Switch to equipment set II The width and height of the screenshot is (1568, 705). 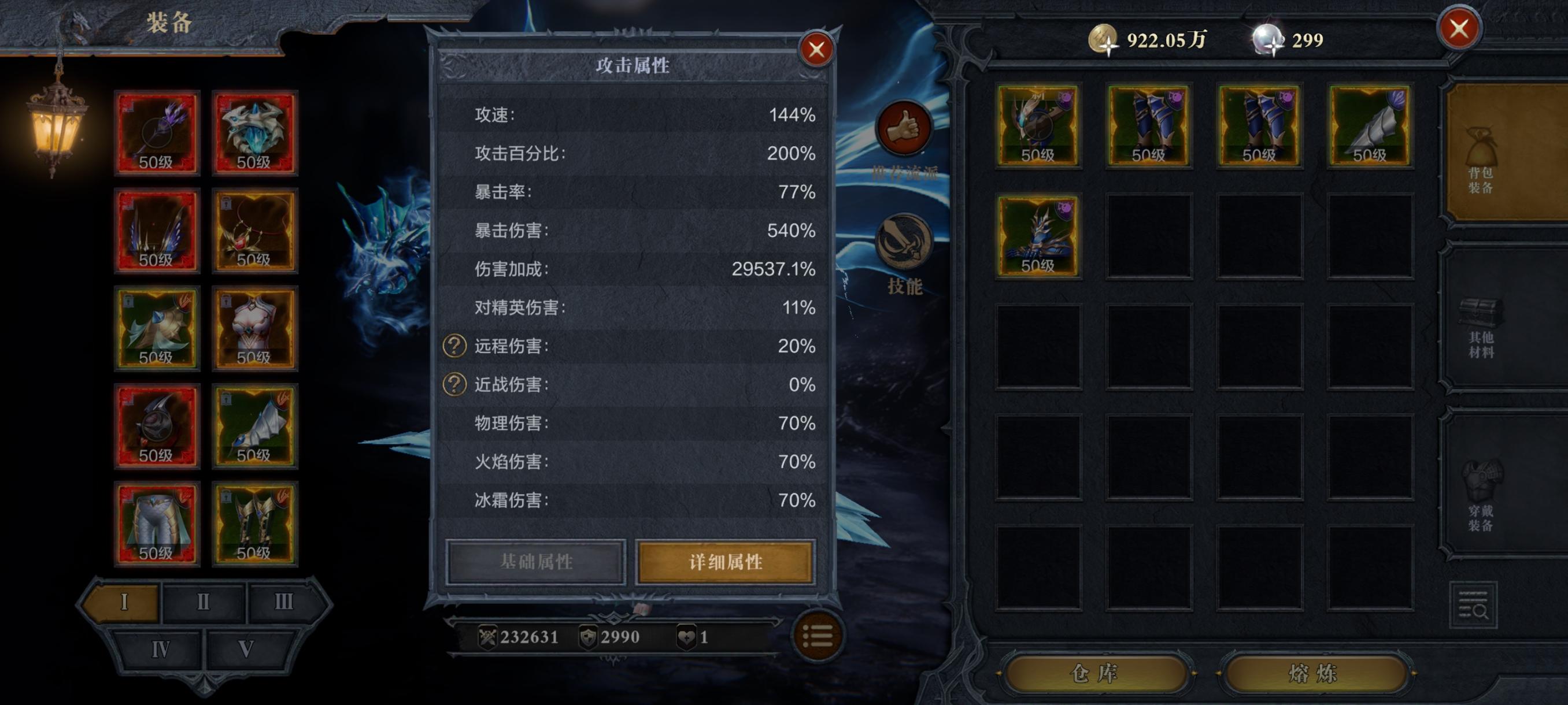tap(204, 602)
